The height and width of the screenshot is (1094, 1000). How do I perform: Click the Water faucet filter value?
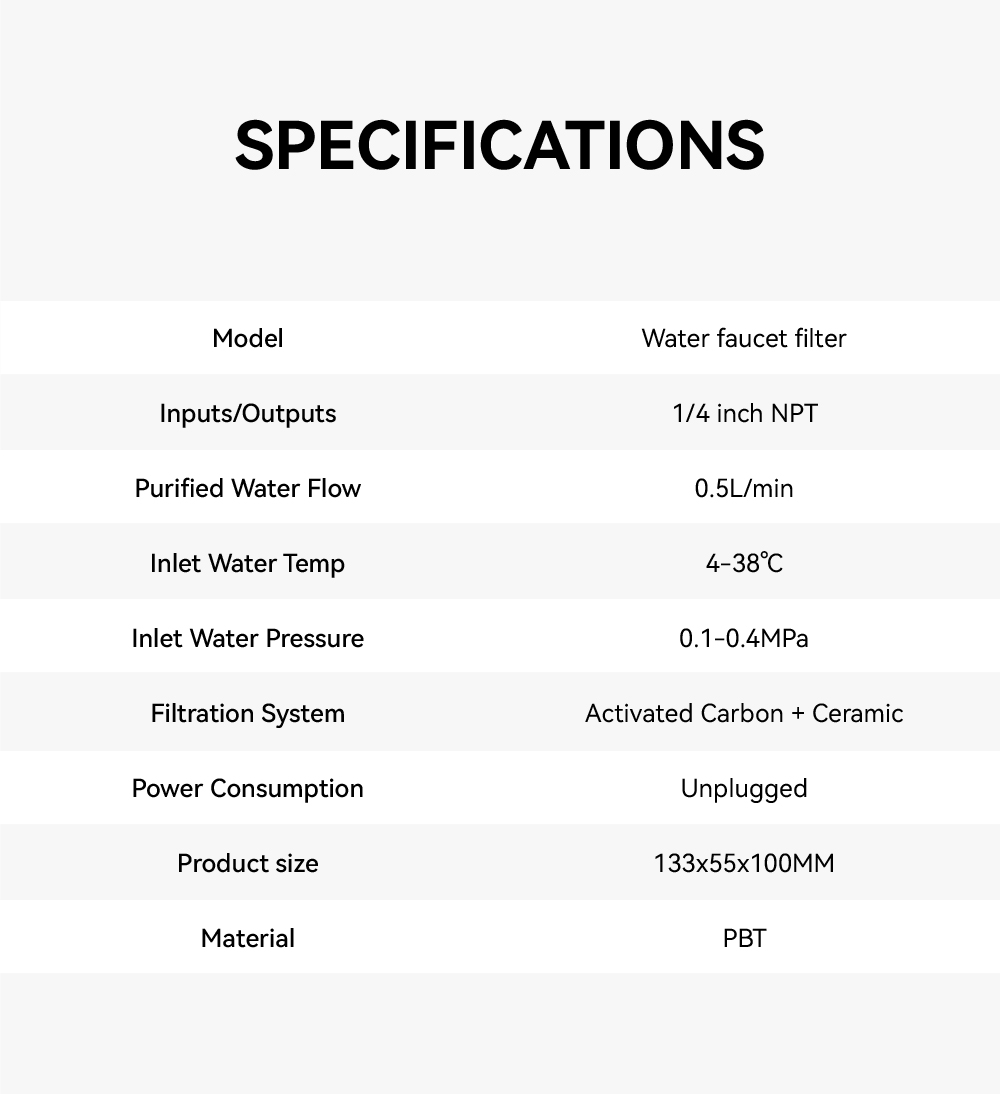(744, 338)
